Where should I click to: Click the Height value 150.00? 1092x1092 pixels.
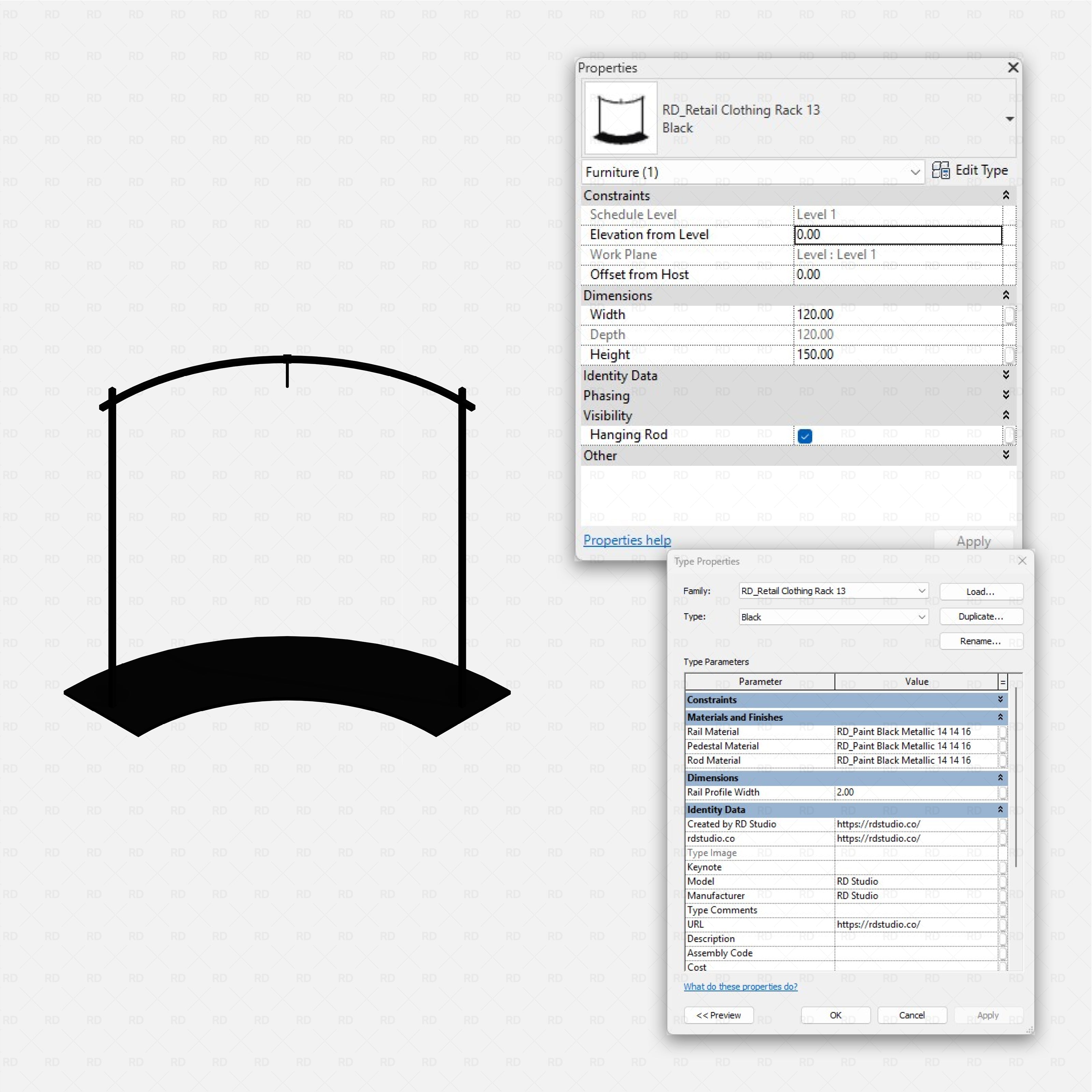(x=897, y=355)
